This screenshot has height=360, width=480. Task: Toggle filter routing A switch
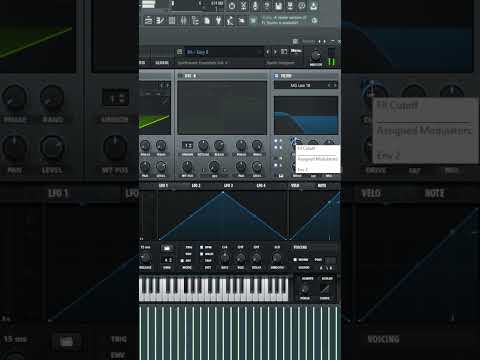pyautogui.click(x=276, y=141)
